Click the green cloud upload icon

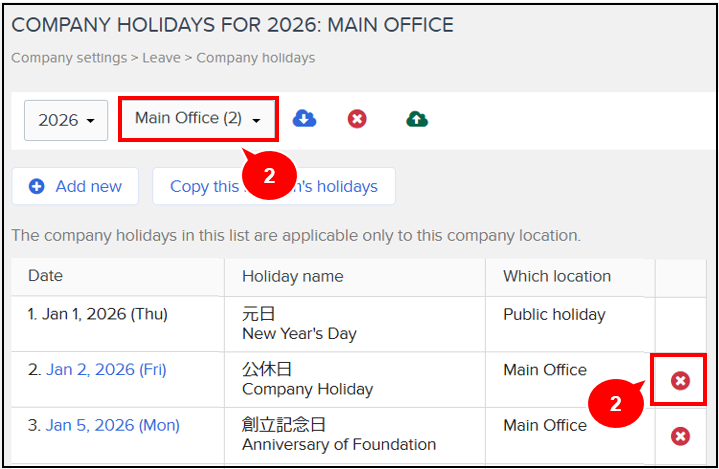click(417, 119)
